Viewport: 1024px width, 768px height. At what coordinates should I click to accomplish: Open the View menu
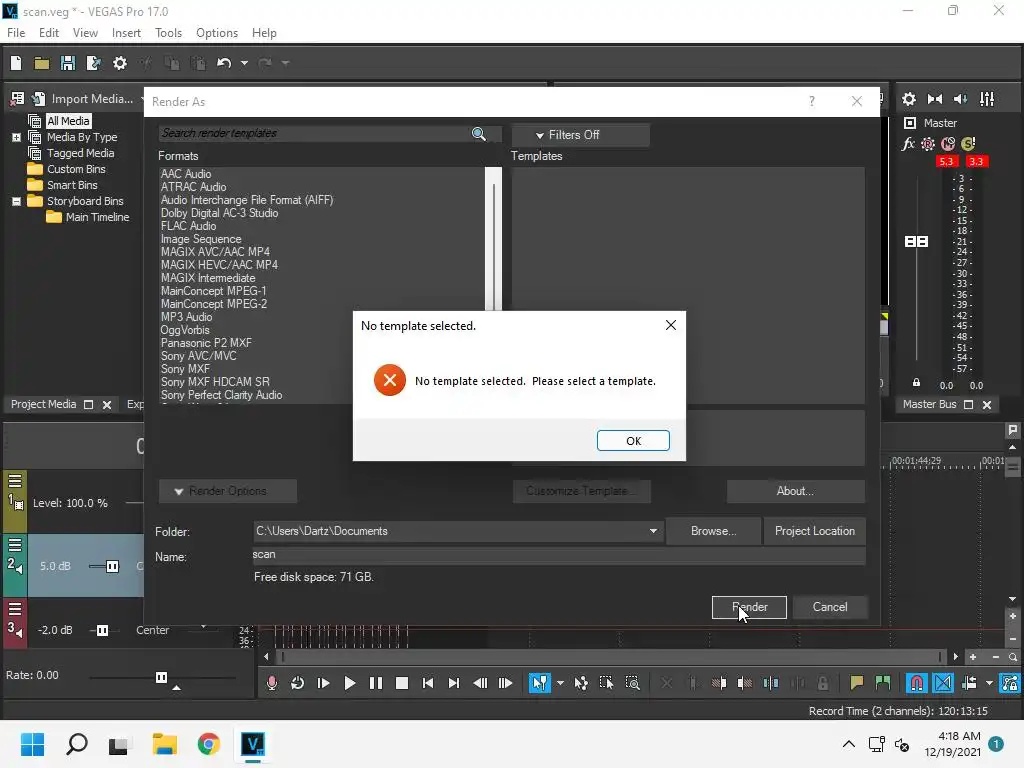coord(85,33)
